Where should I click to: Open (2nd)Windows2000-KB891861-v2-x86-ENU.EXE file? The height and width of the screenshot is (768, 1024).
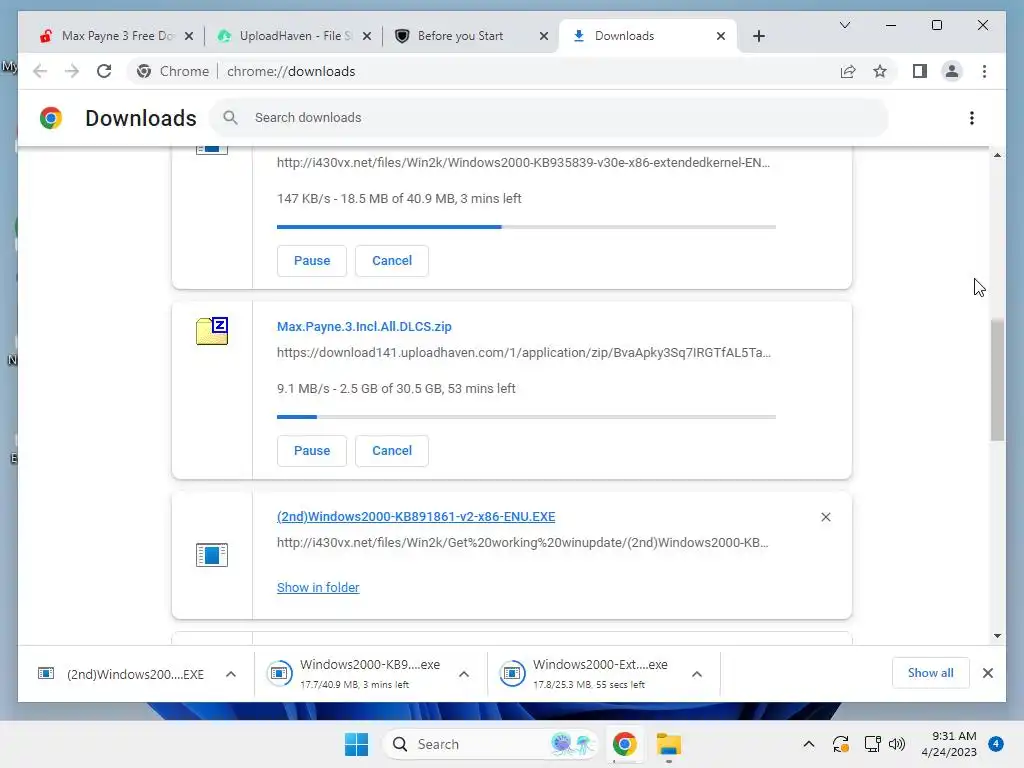416,517
